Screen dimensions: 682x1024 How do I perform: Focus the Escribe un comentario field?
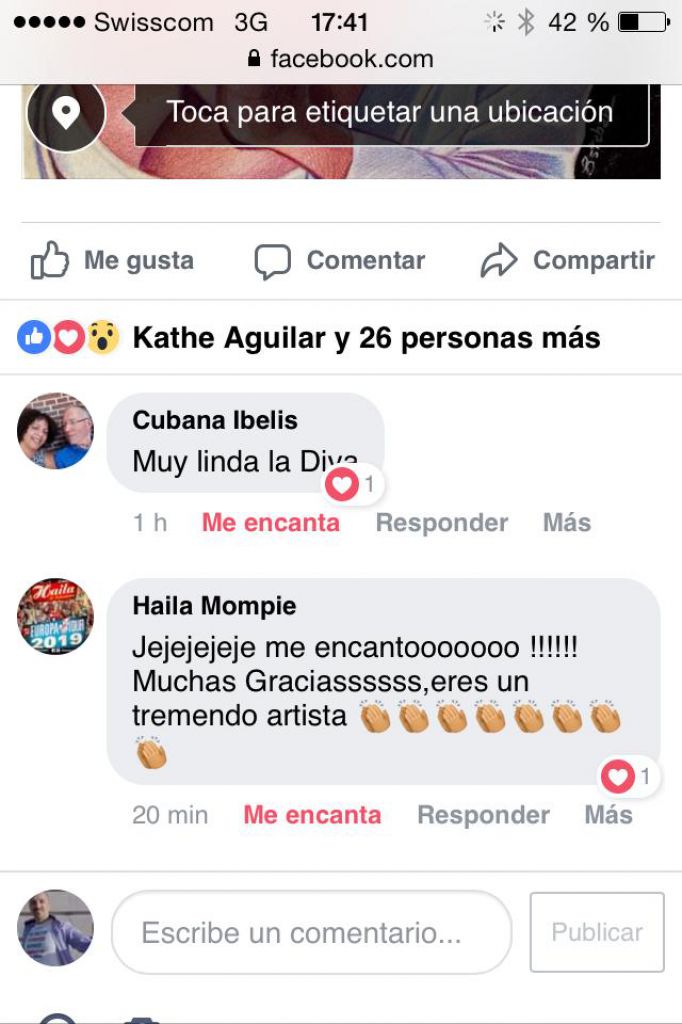[x=312, y=932]
